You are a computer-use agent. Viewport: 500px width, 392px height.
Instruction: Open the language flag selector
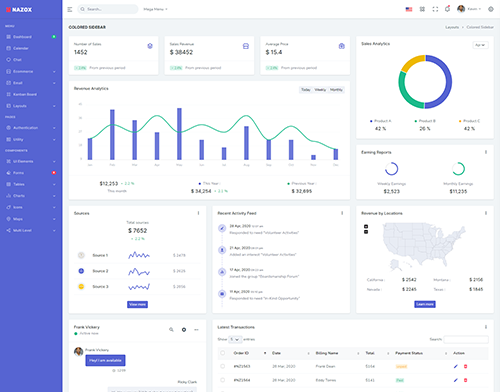coord(409,9)
